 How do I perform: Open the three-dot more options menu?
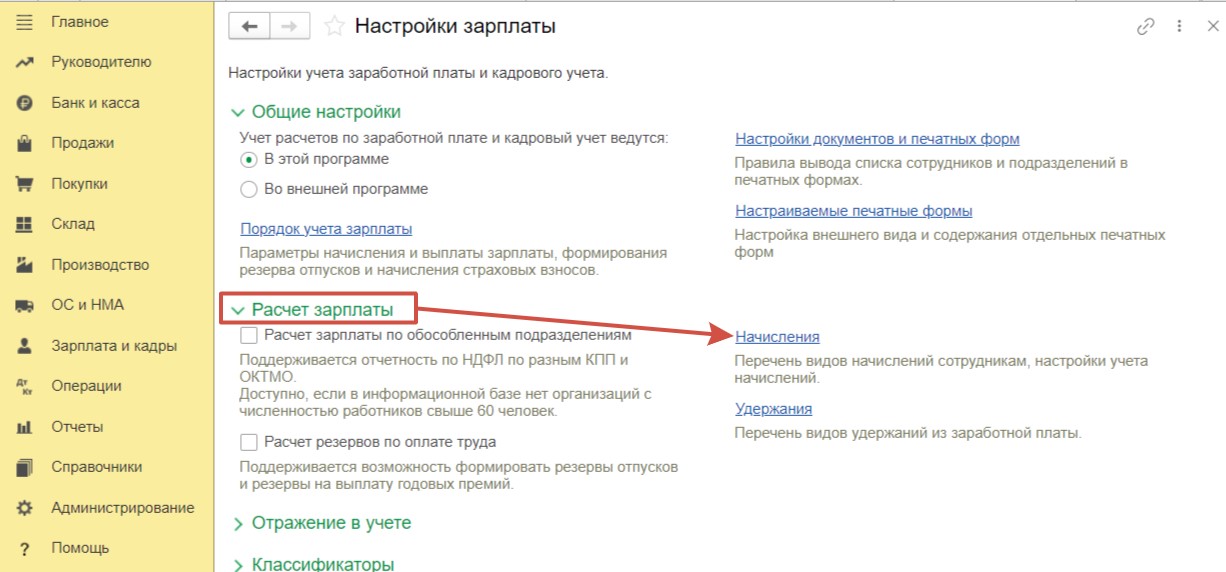(x=1179, y=27)
